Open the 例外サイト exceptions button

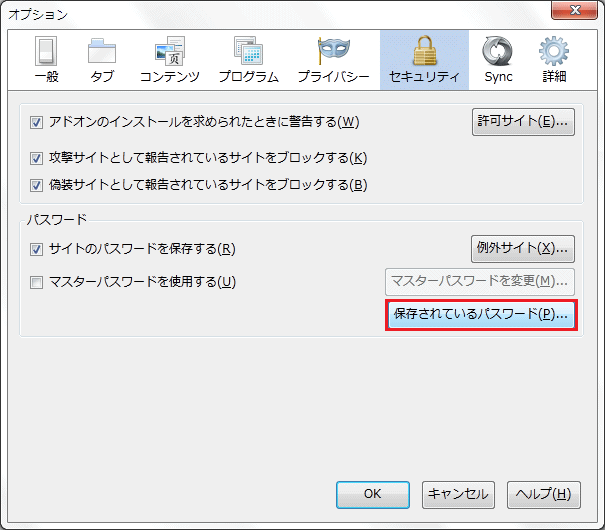pos(523,248)
